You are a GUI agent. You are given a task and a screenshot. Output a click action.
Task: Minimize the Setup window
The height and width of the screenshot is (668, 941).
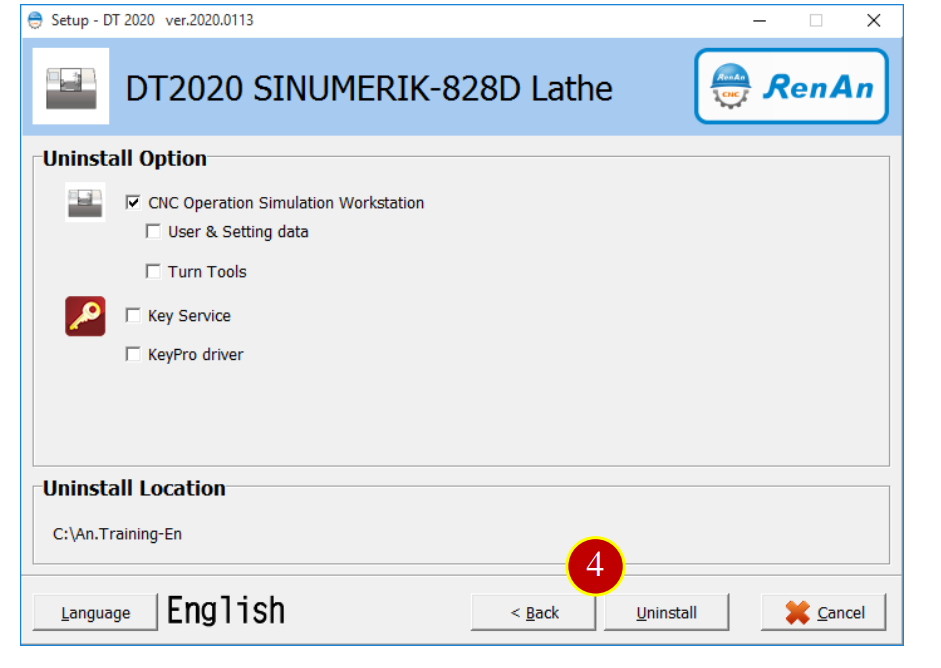point(760,20)
